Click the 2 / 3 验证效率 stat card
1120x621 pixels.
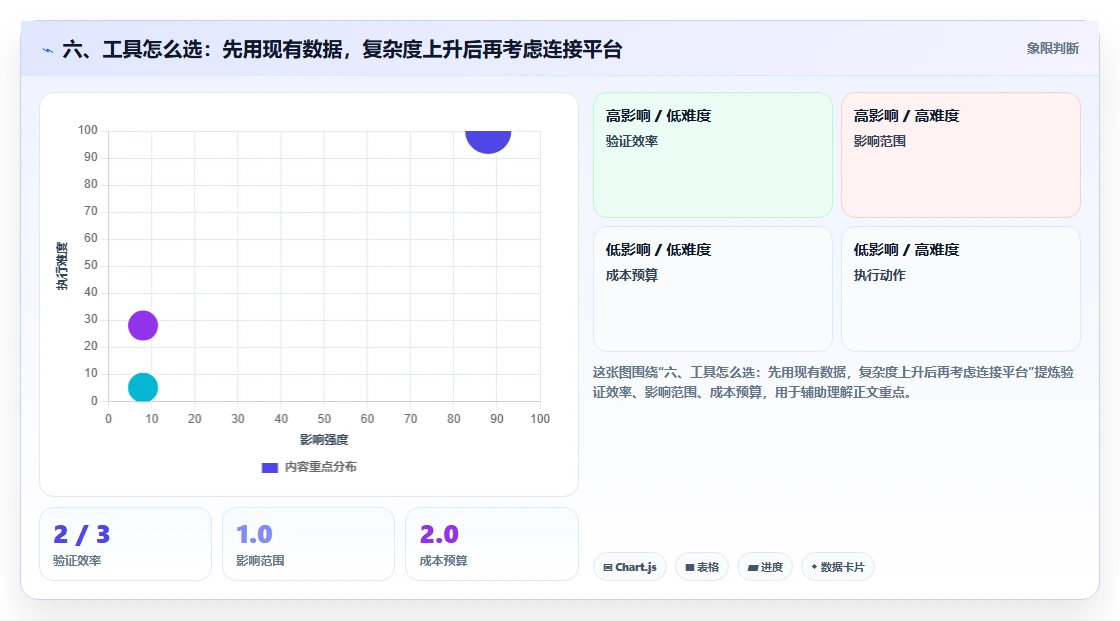[x=126, y=544]
